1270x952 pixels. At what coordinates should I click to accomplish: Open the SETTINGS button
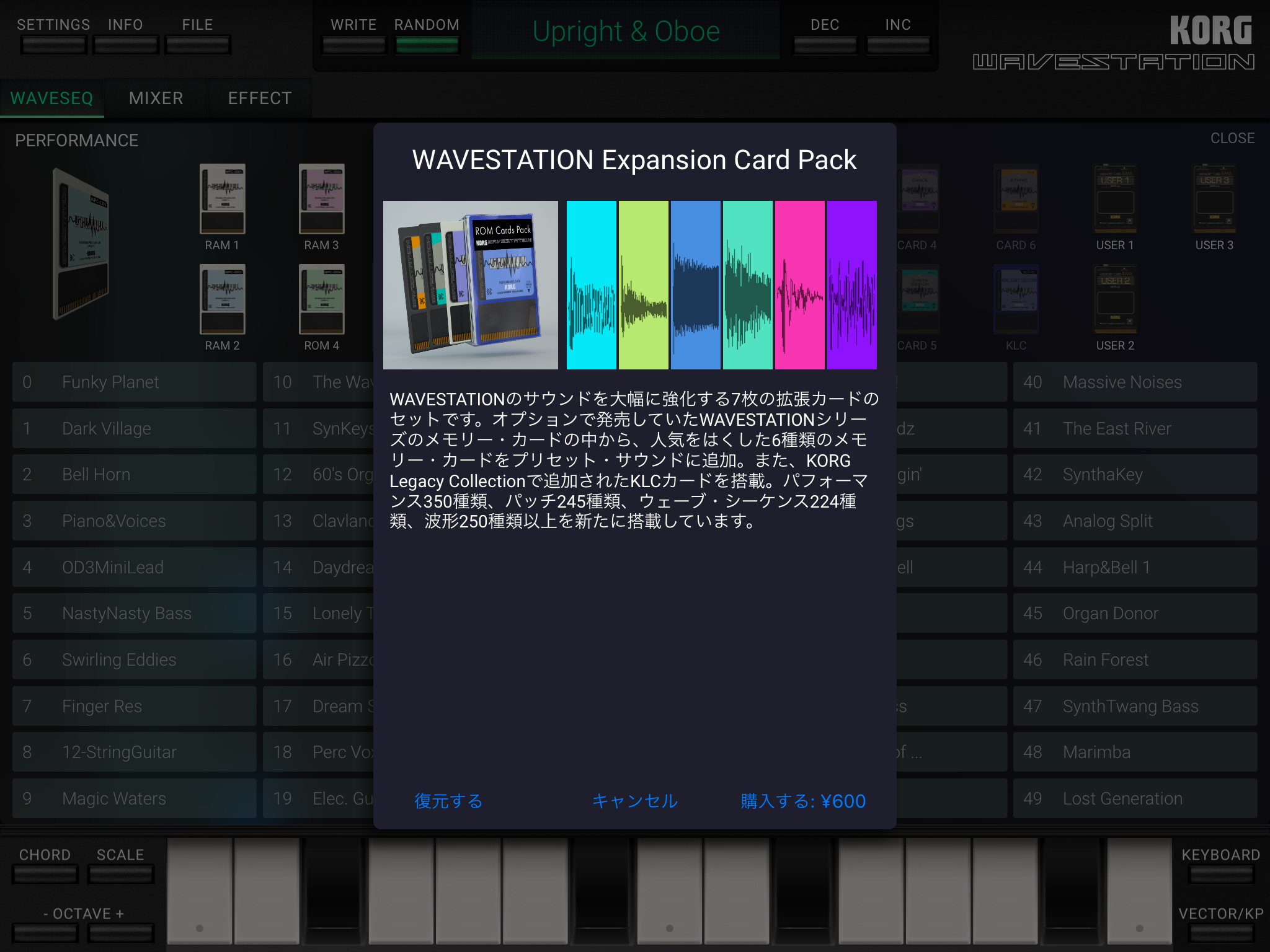(53, 45)
